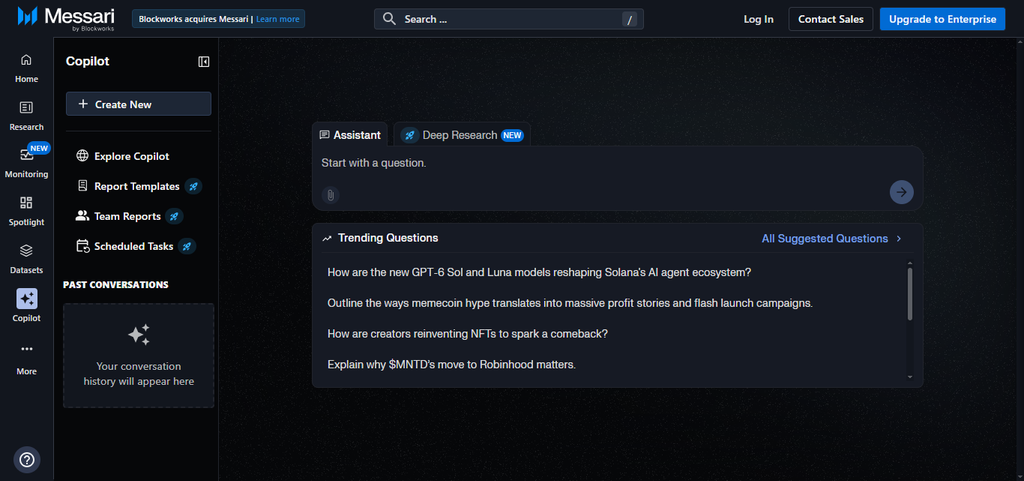Click the rocket badge beside Report Templates
The width and height of the screenshot is (1024, 481).
coord(193,187)
